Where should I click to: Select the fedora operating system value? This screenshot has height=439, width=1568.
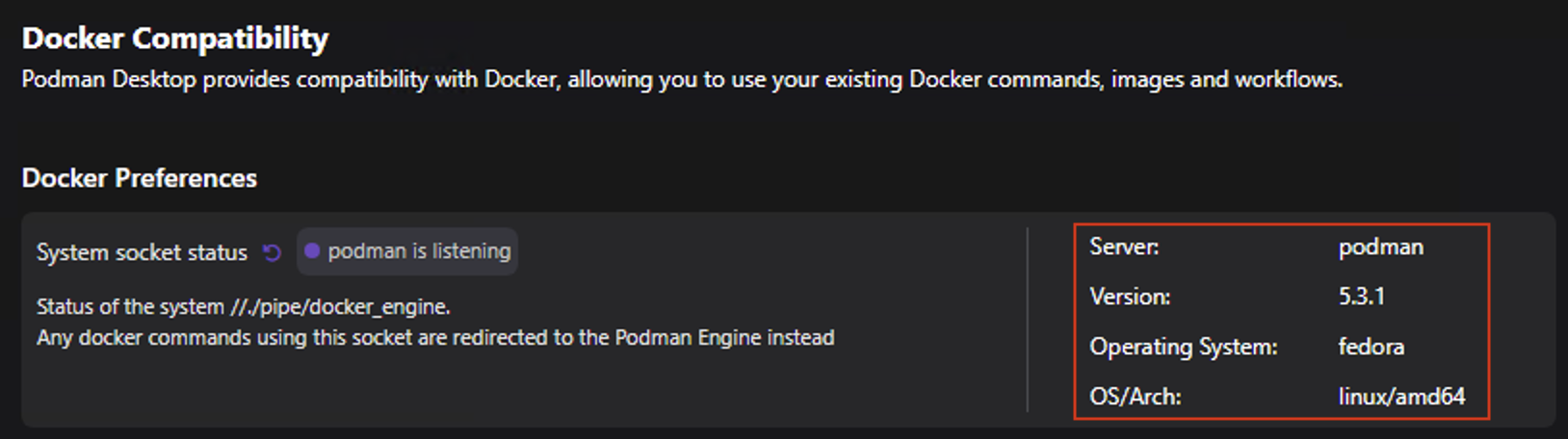point(1371,347)
